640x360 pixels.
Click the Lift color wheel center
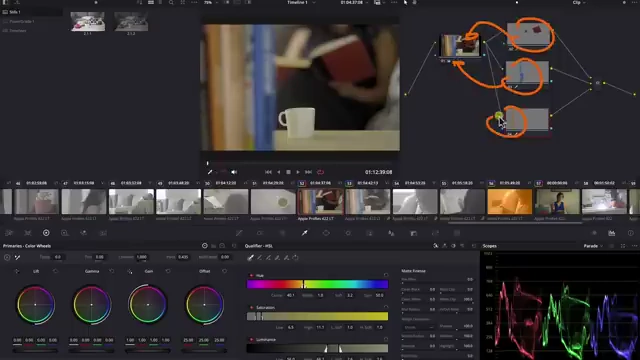36,304
